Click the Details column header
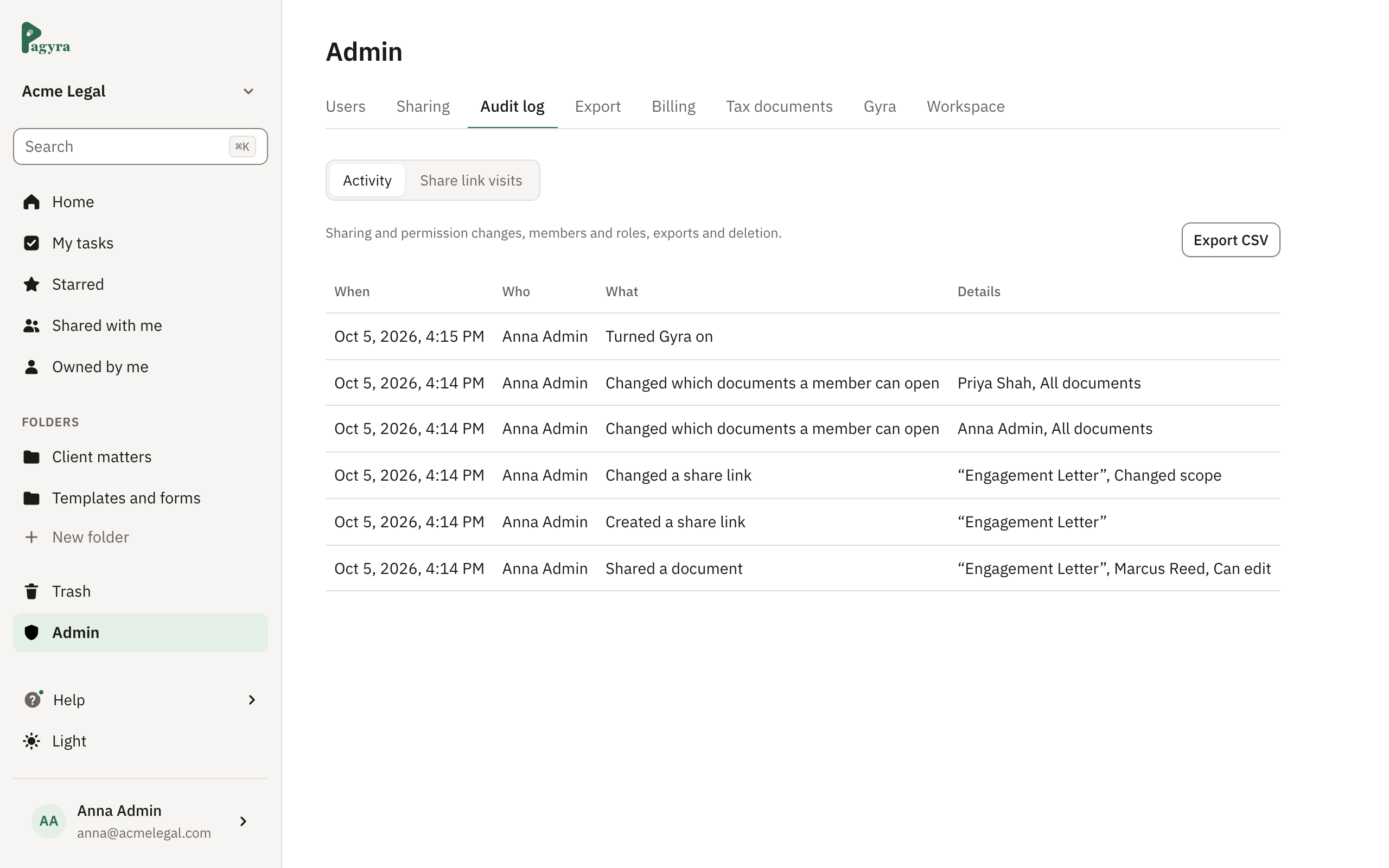Screen dimensions: 1389x868 point(979,292)
